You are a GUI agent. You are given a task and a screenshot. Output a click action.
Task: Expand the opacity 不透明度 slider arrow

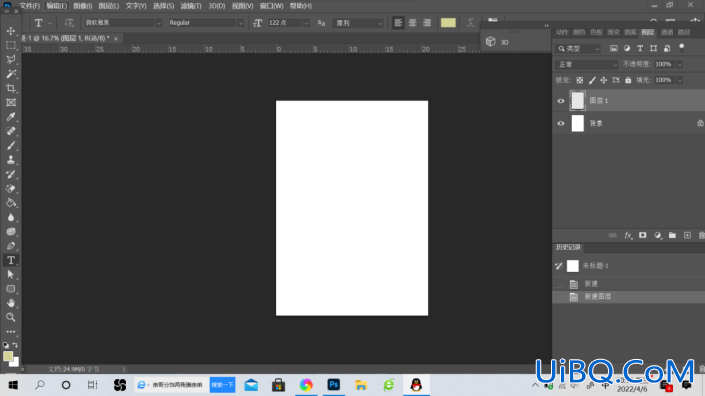click(679, 65)
